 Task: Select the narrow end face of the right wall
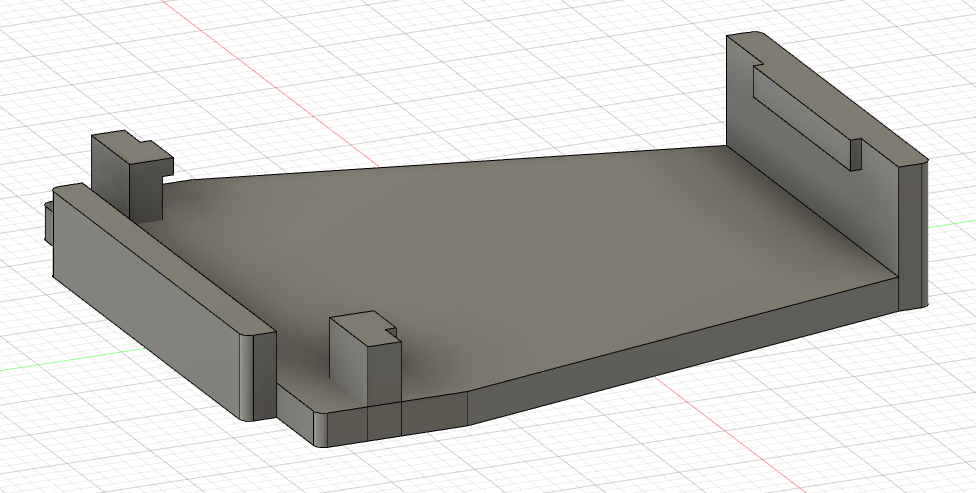[x=914, y=235]
